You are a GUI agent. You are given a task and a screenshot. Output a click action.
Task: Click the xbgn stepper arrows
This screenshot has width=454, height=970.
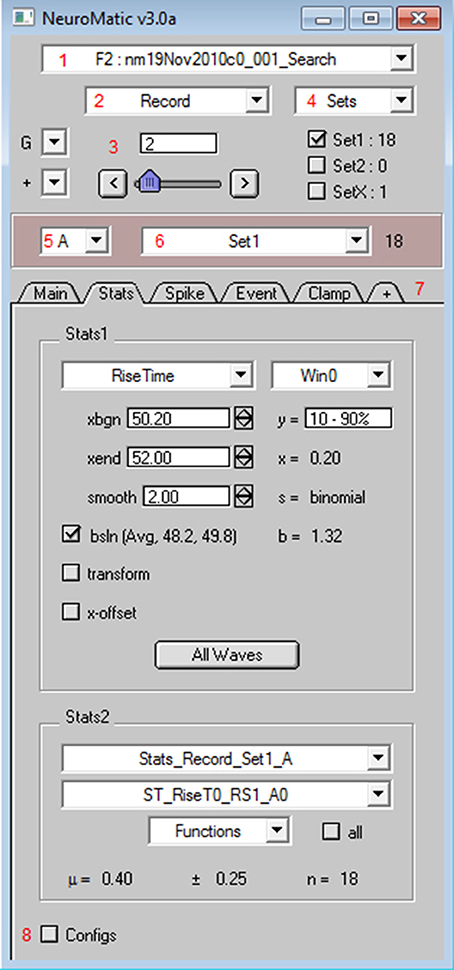[x=244, y=419]
